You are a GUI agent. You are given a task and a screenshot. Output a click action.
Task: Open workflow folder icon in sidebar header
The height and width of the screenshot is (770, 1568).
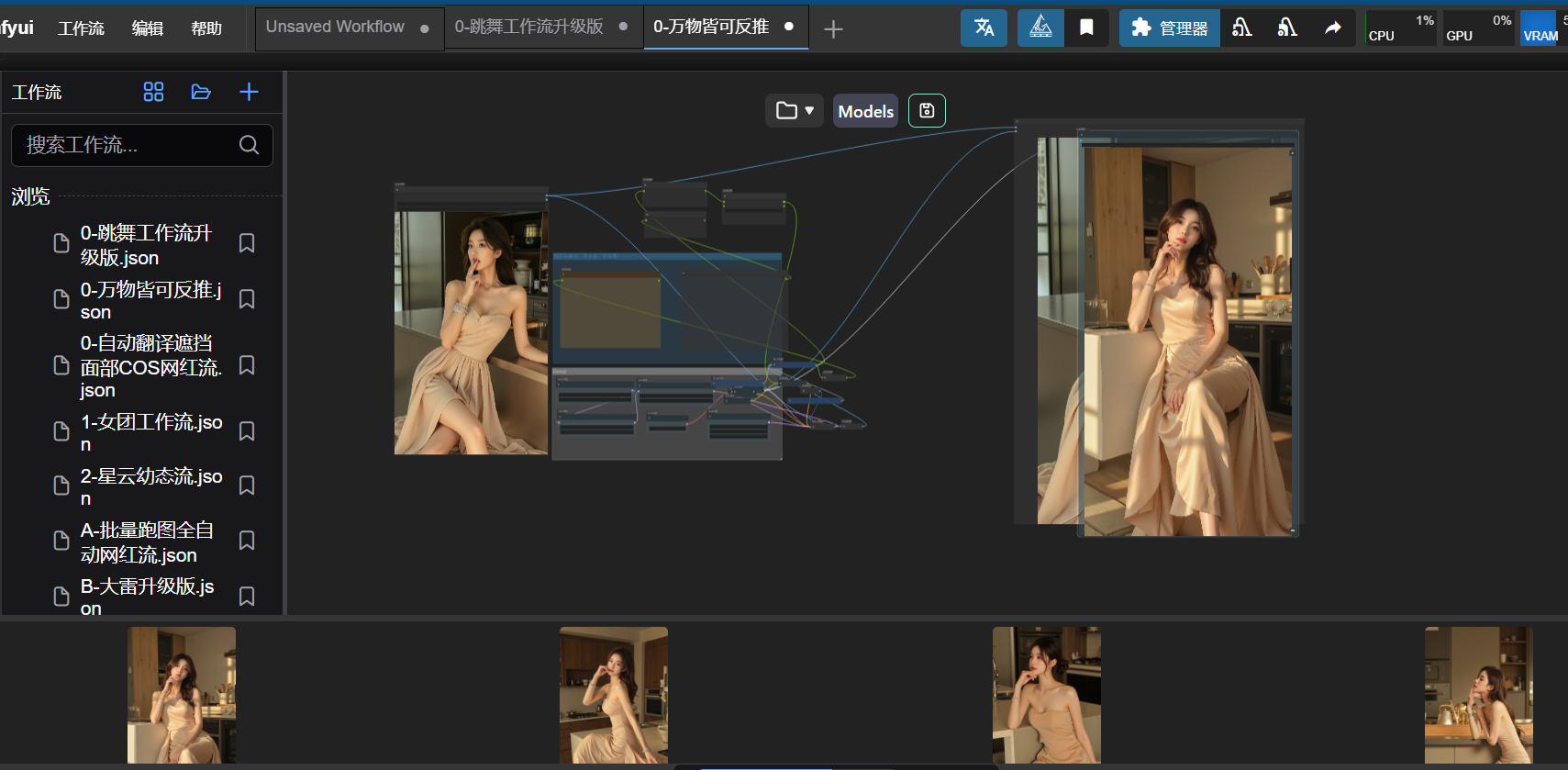pos(201,92)
